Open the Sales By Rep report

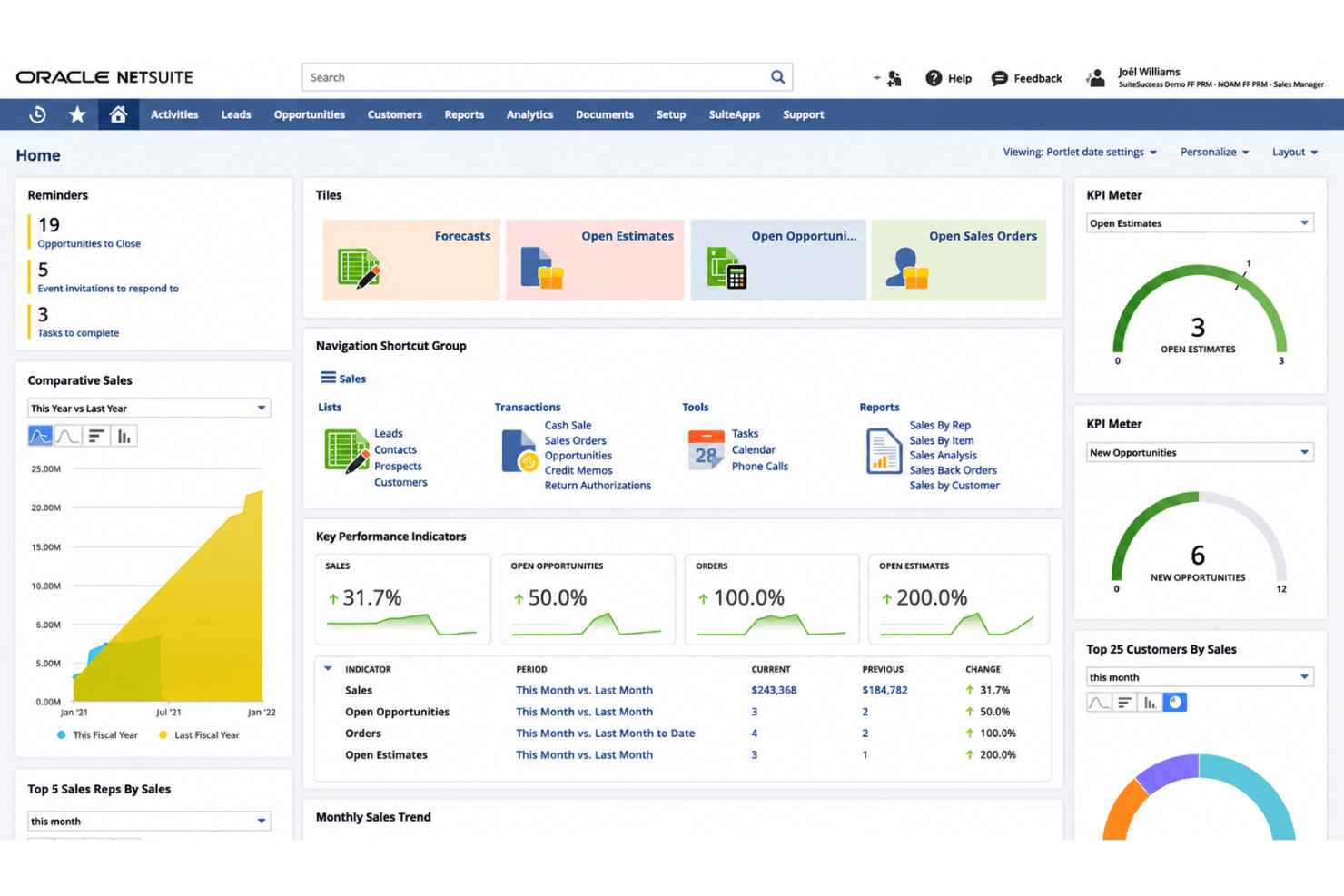click(940, 425)
